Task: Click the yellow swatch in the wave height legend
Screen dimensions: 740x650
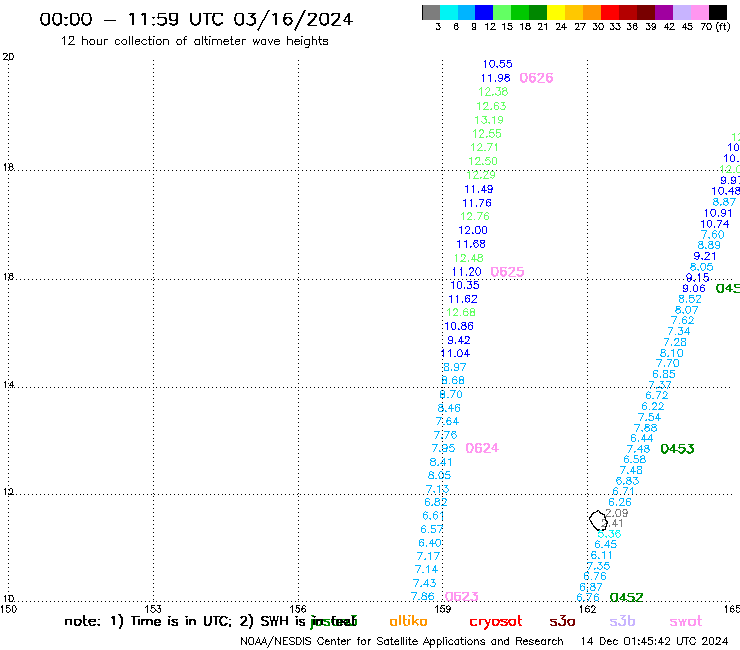Action: click(x=556, y=12)
